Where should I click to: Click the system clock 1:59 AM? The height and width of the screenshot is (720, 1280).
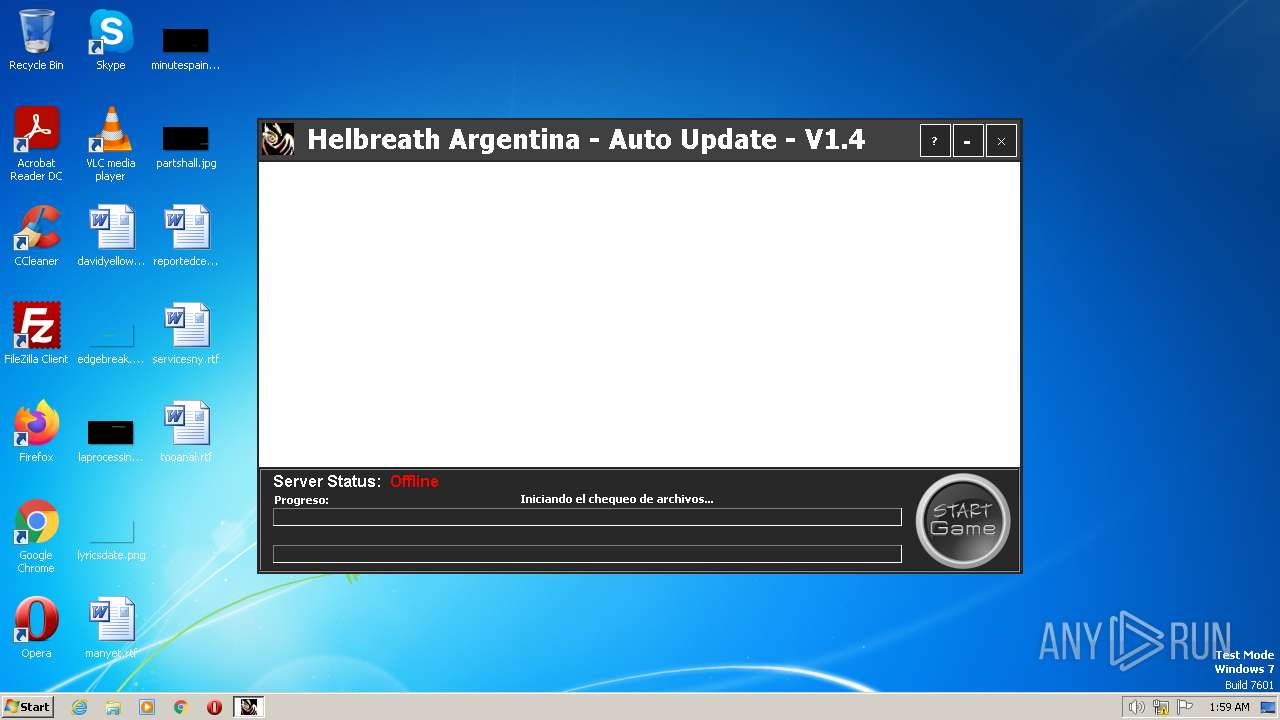tap(1229, 707)
